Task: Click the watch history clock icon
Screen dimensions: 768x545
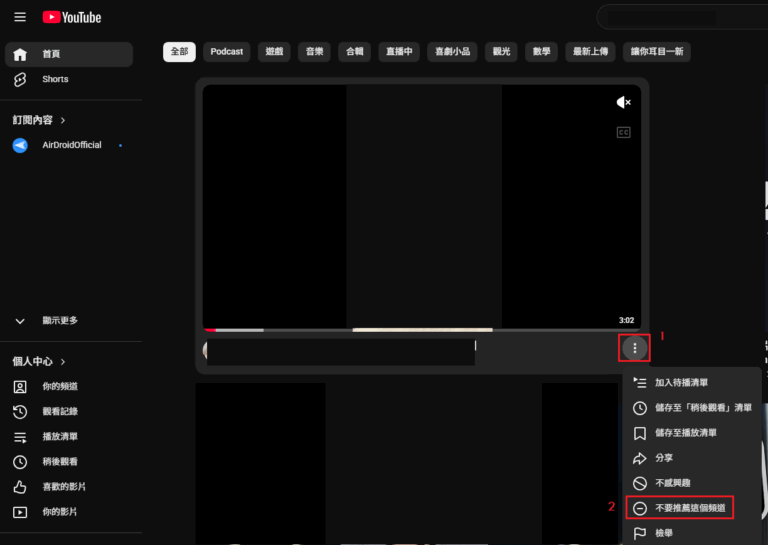Action: click(20, 412)
